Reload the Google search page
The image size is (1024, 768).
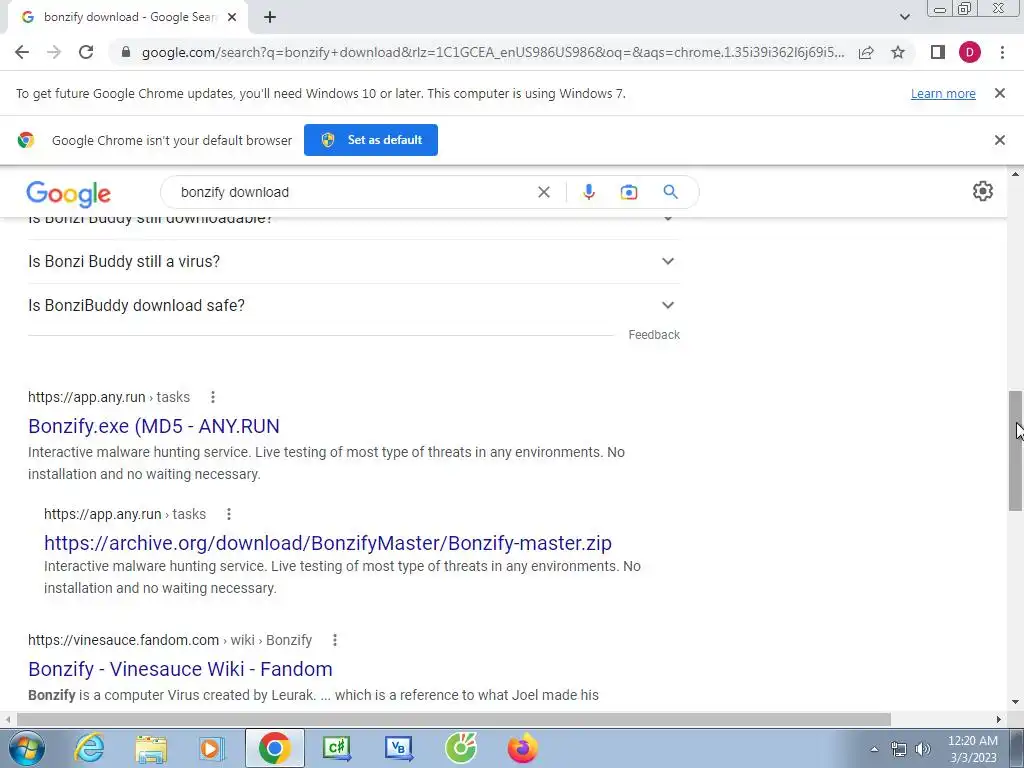tap(86, 52)
